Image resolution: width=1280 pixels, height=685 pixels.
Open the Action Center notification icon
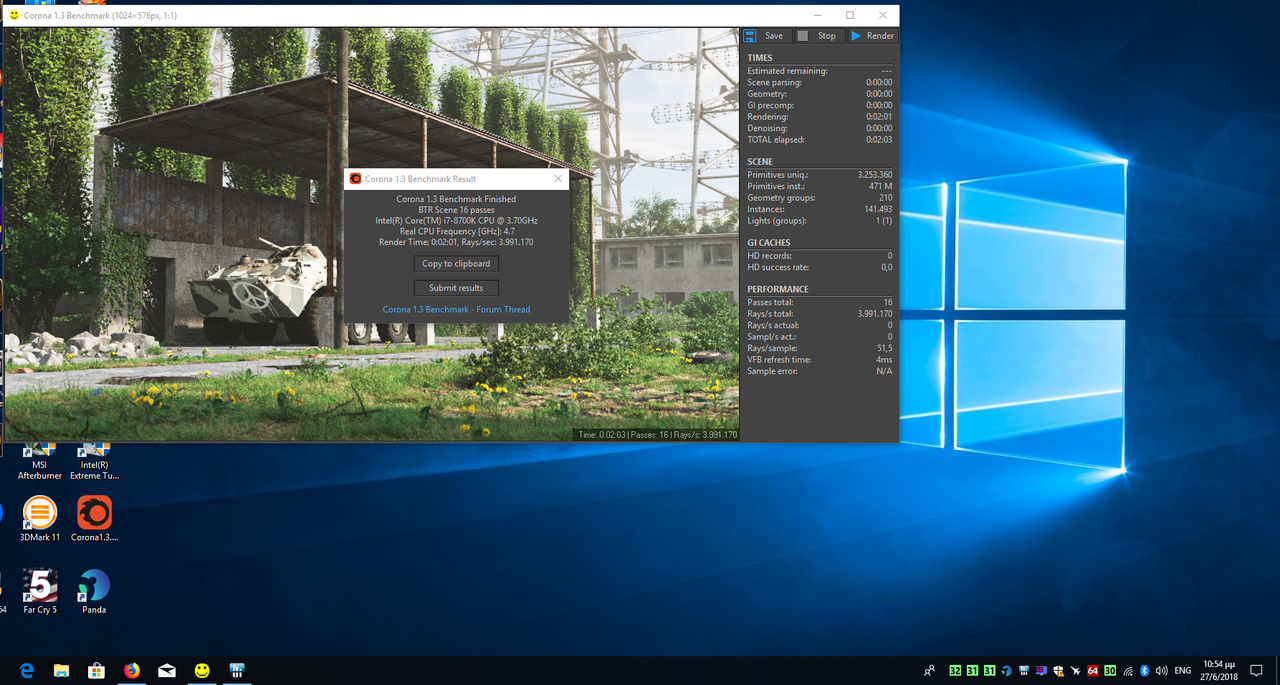point(1257,671)
